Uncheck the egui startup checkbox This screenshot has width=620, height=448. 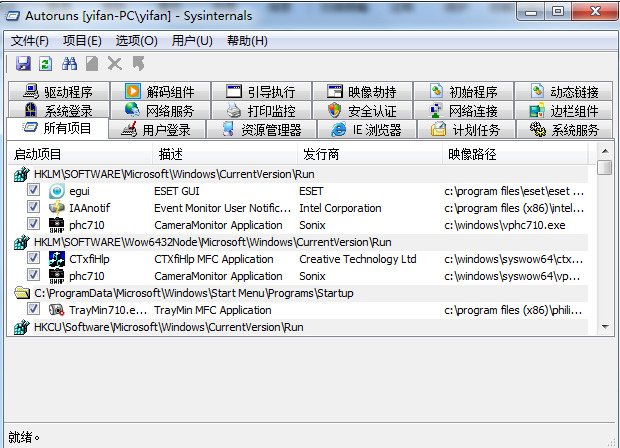(x=33, y=190)
